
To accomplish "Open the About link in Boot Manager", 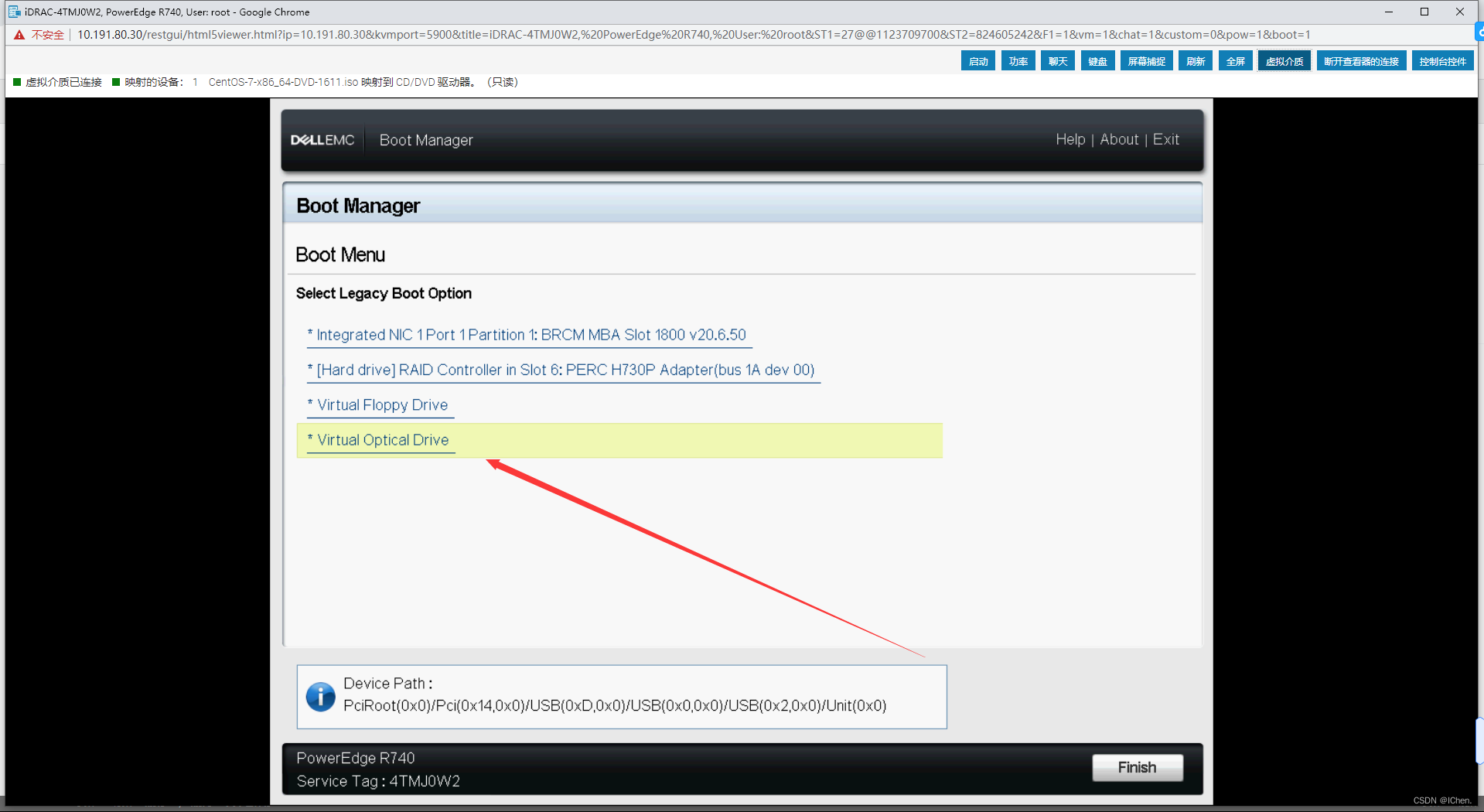I will point(1119,139).
